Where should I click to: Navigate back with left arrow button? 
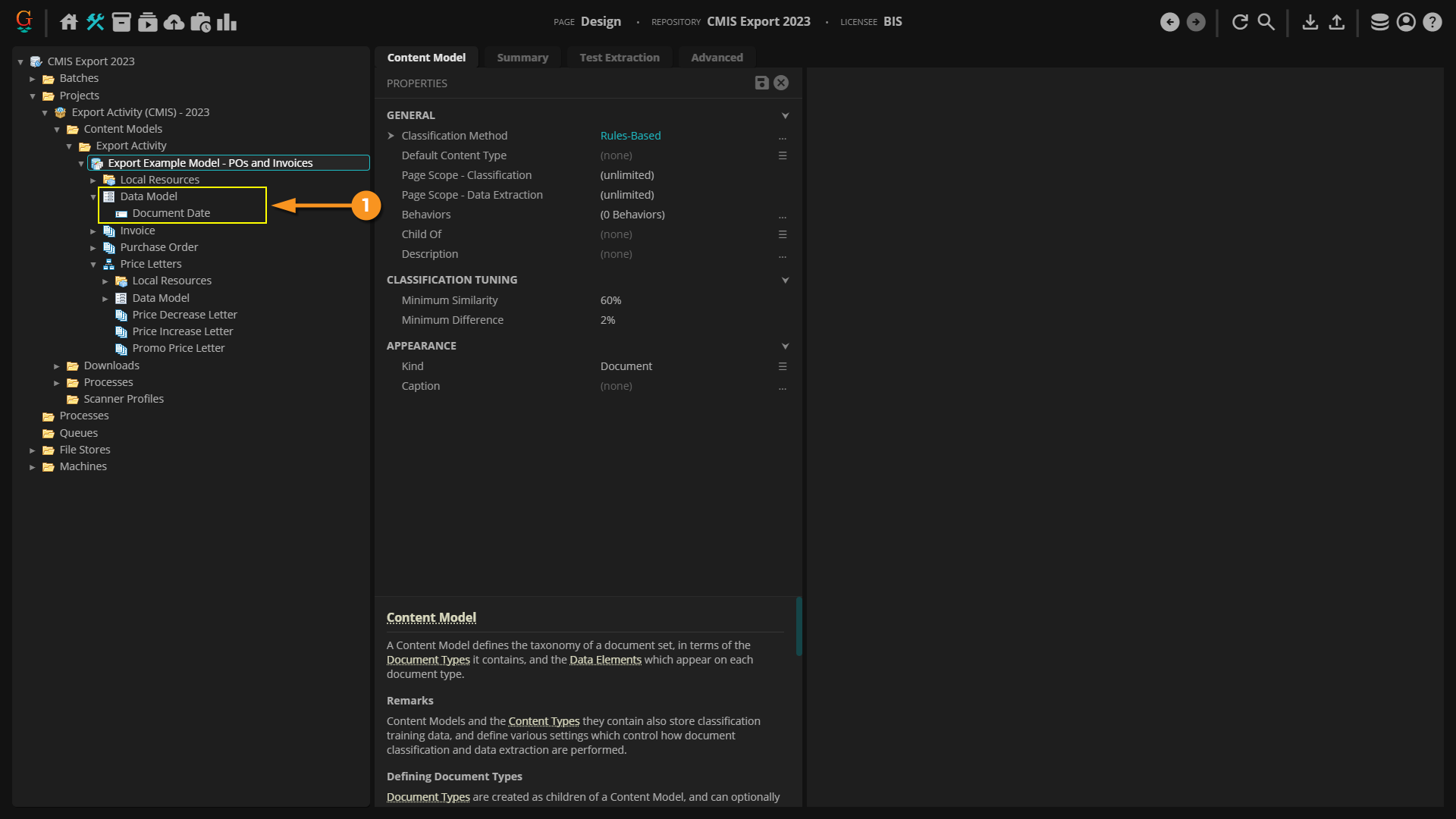point(1169,22)
